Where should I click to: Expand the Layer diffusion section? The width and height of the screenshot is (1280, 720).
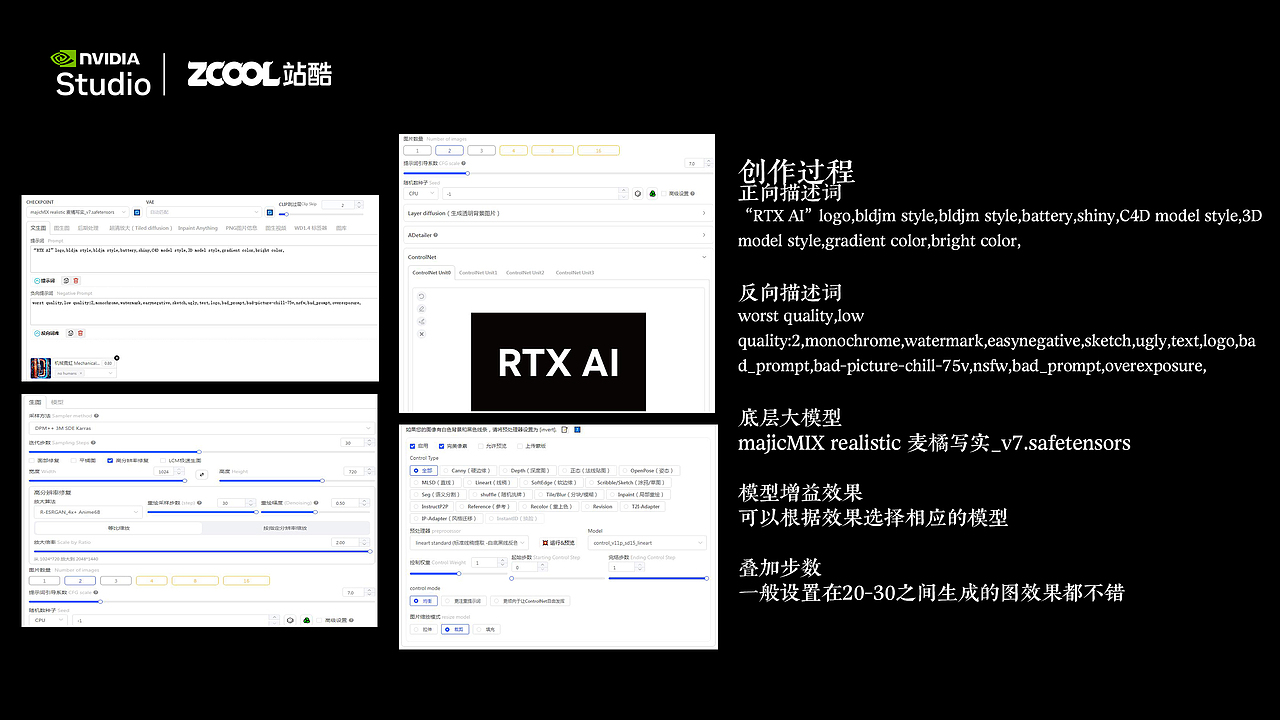(x=558, y=213)
